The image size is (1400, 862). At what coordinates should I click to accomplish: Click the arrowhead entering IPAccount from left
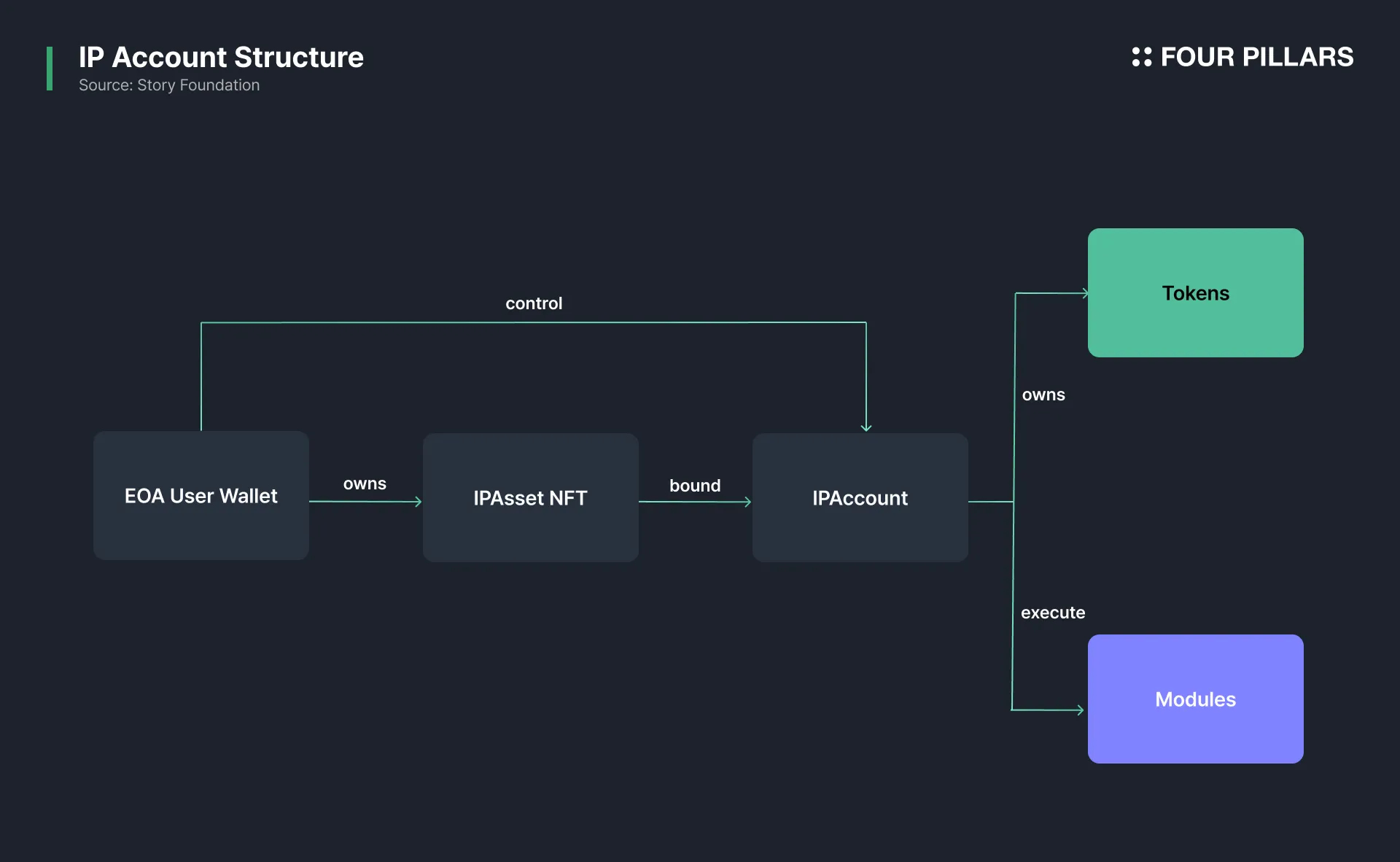coord(748,502)
